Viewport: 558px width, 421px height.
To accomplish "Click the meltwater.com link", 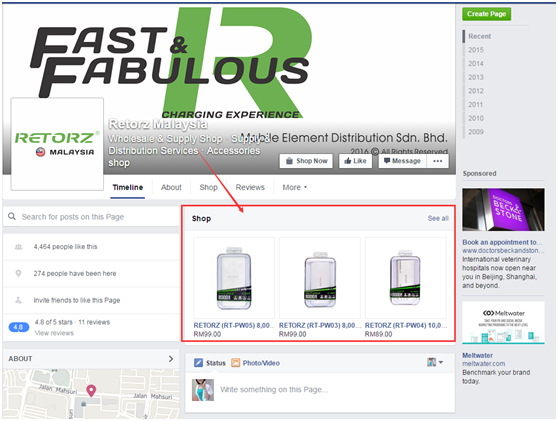I will pyautogui.click(x=484, y=364).
